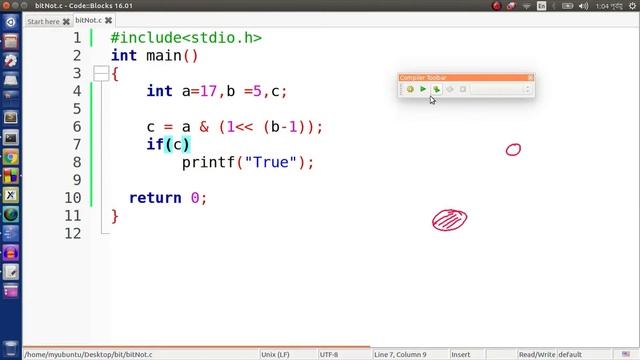Viewport: 640px width, 360px height.
Task: Click the 'Unix (LF)' status bar entry
Action: (x=275, y=354)
